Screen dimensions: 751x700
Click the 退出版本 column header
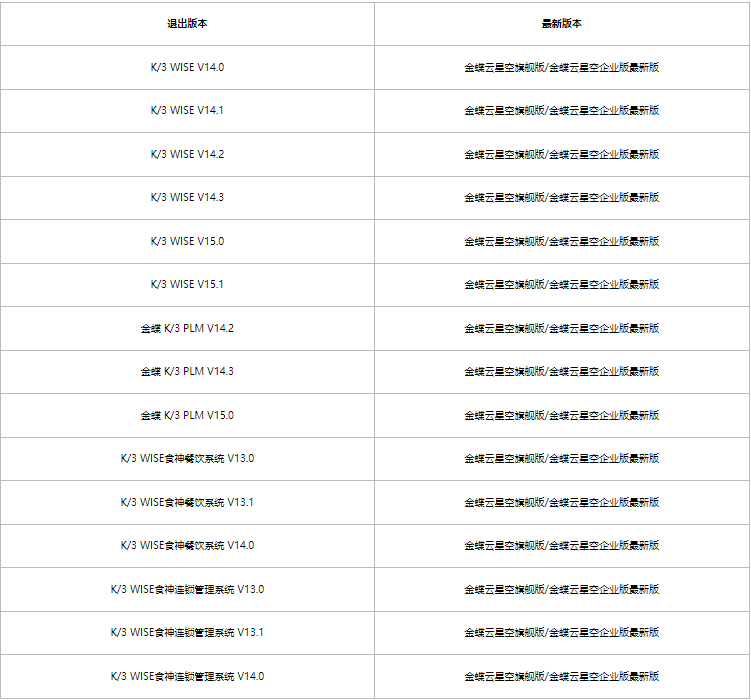(x=187, y=24)
